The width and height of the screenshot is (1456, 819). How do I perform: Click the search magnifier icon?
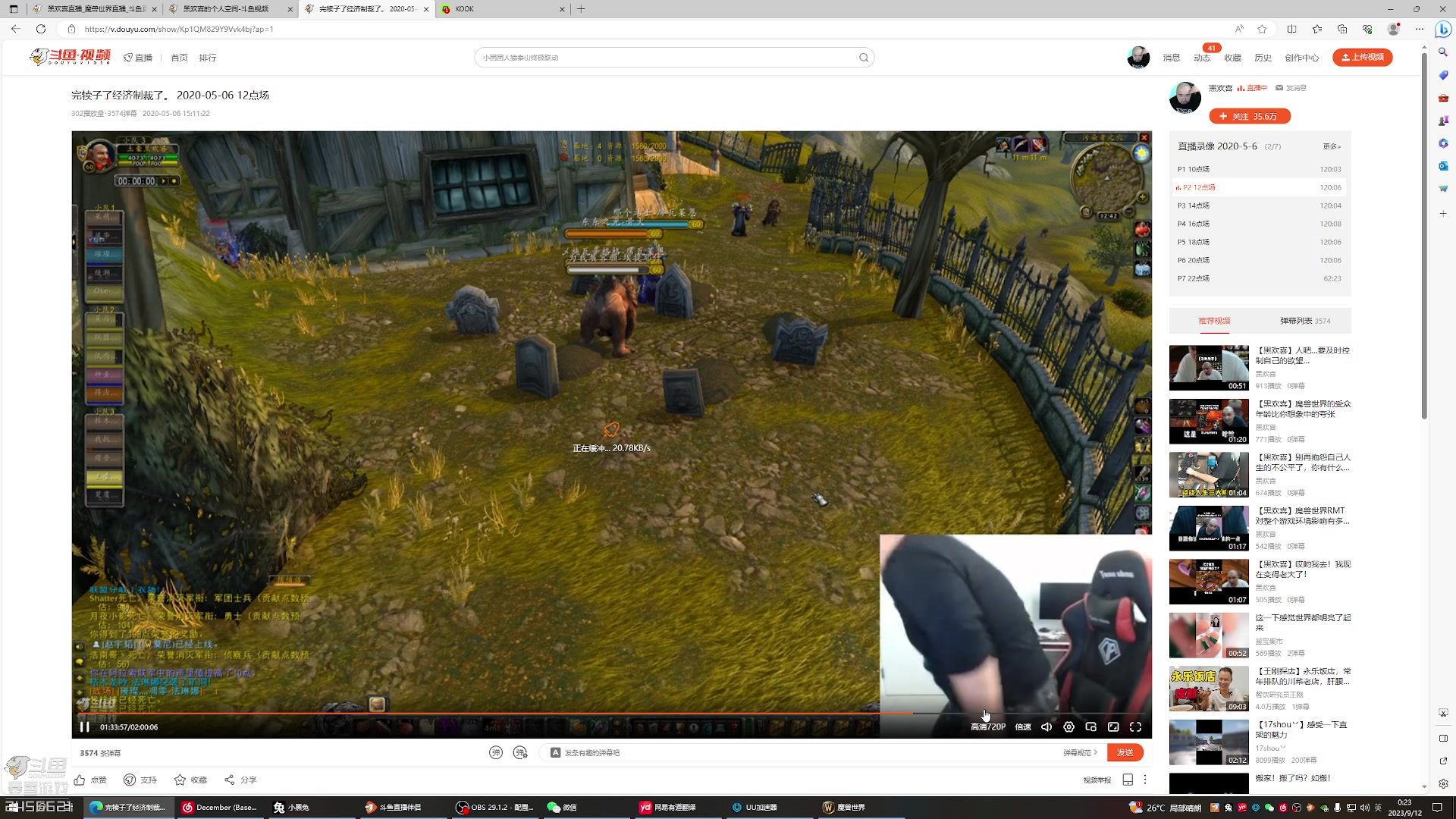864,58
